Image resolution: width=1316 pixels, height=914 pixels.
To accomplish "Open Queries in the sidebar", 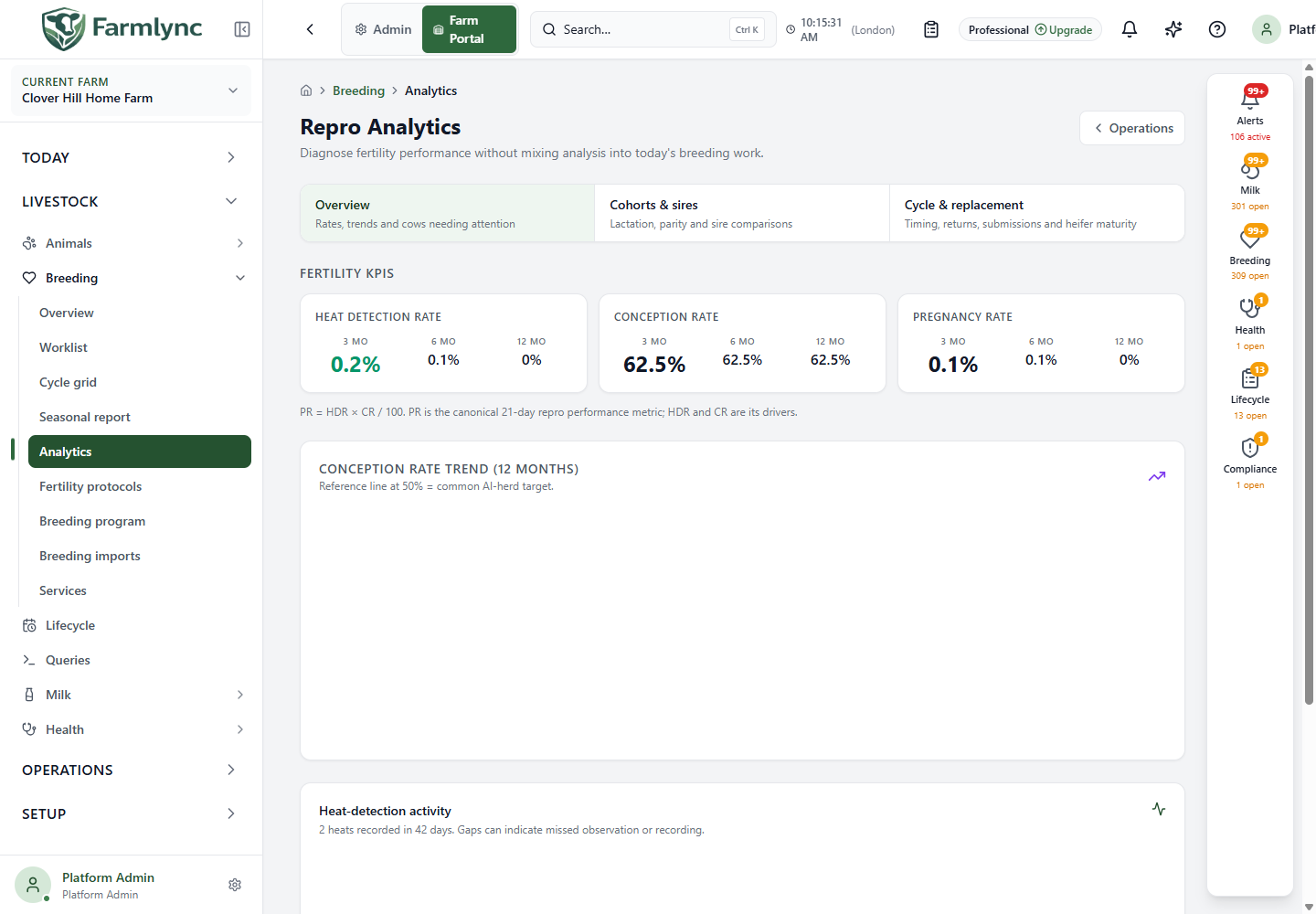I will (x=131, y=660).
